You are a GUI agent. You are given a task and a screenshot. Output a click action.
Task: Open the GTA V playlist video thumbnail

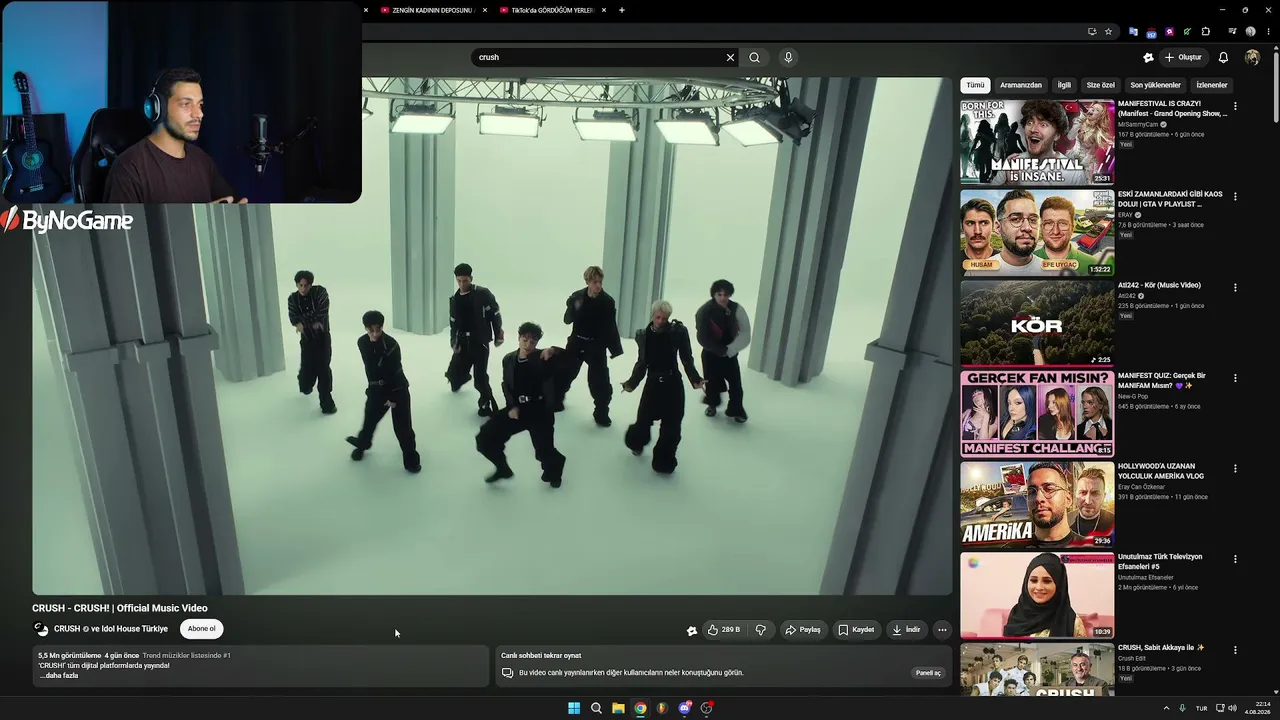tap(1037, 232)
